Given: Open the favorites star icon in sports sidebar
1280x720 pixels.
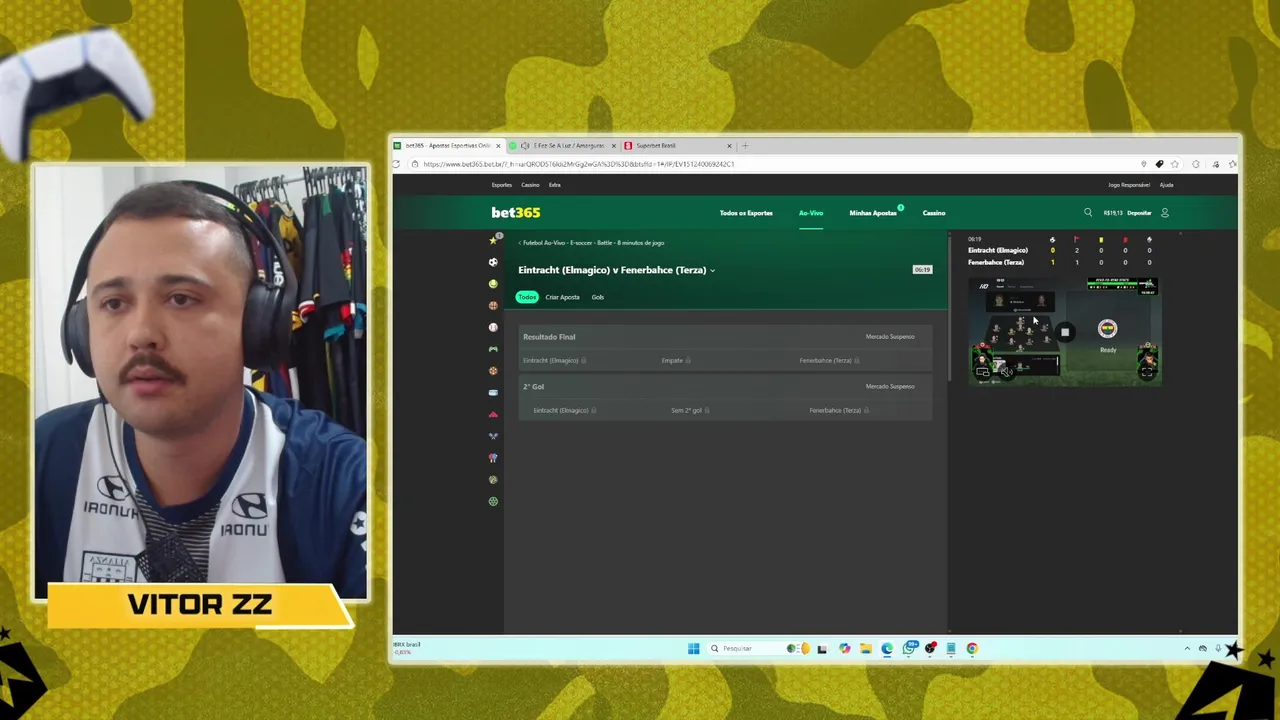Looking at the screenshot, I should [x=493, y=241].
